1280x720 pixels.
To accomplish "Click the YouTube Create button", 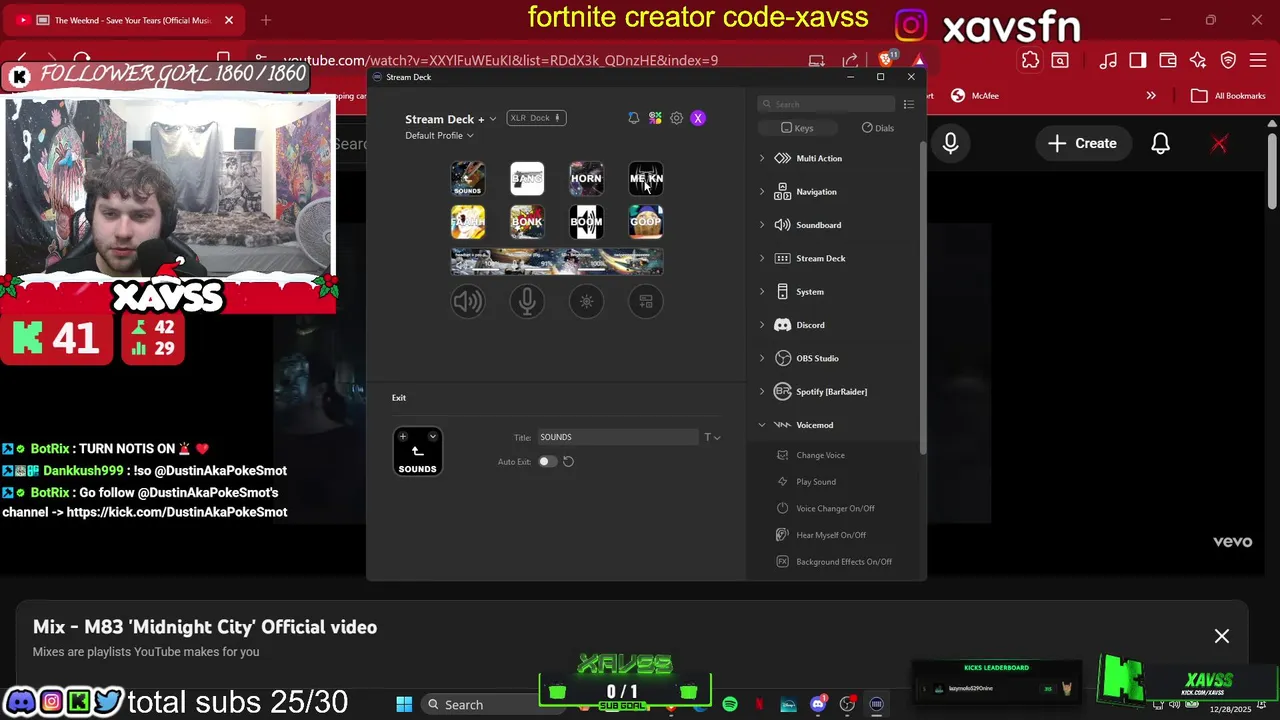I will pos(1082,143).
